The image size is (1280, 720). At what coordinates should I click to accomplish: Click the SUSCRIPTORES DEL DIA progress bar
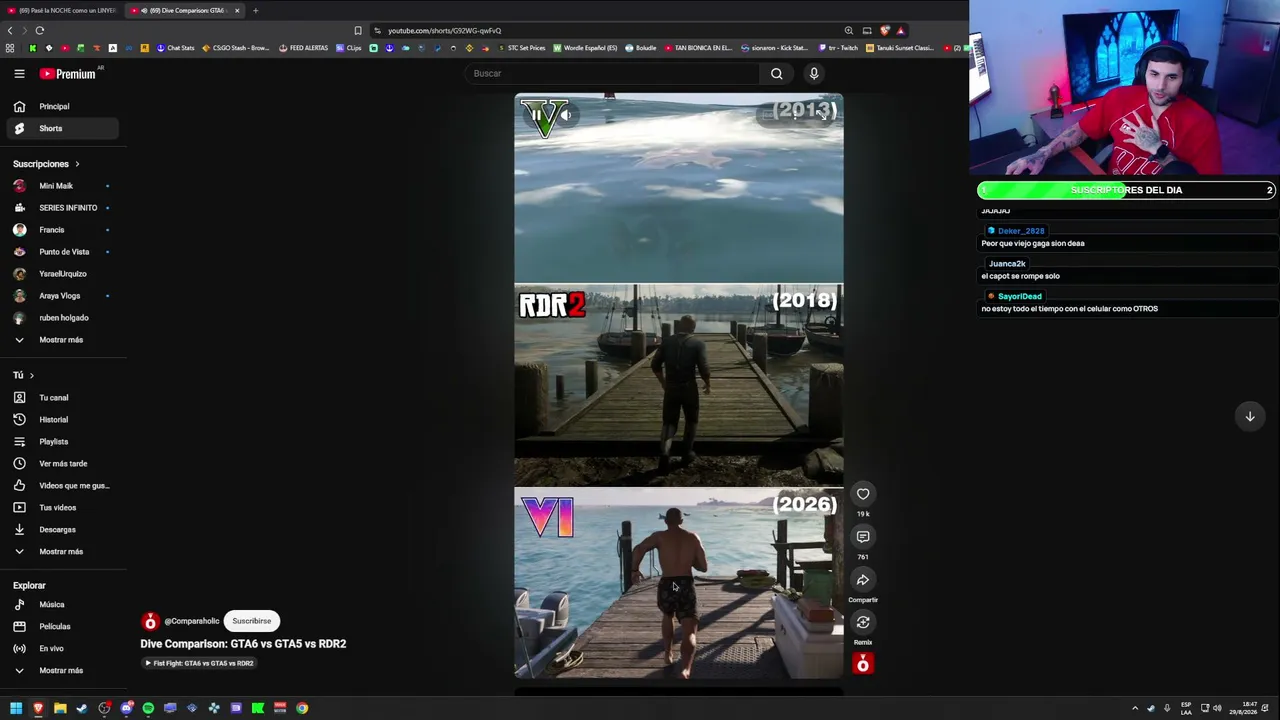coord(1126,190)
